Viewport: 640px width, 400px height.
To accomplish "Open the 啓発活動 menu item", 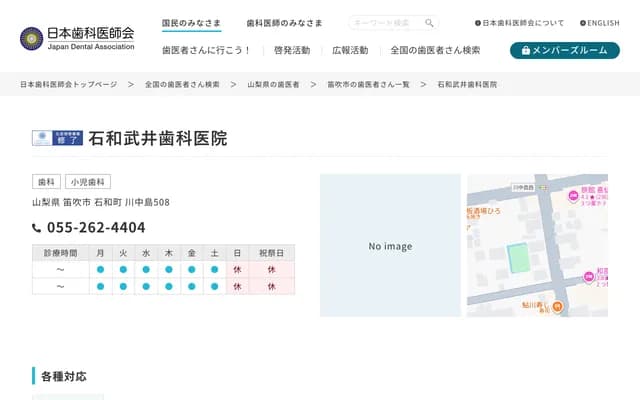I will 292,50.
